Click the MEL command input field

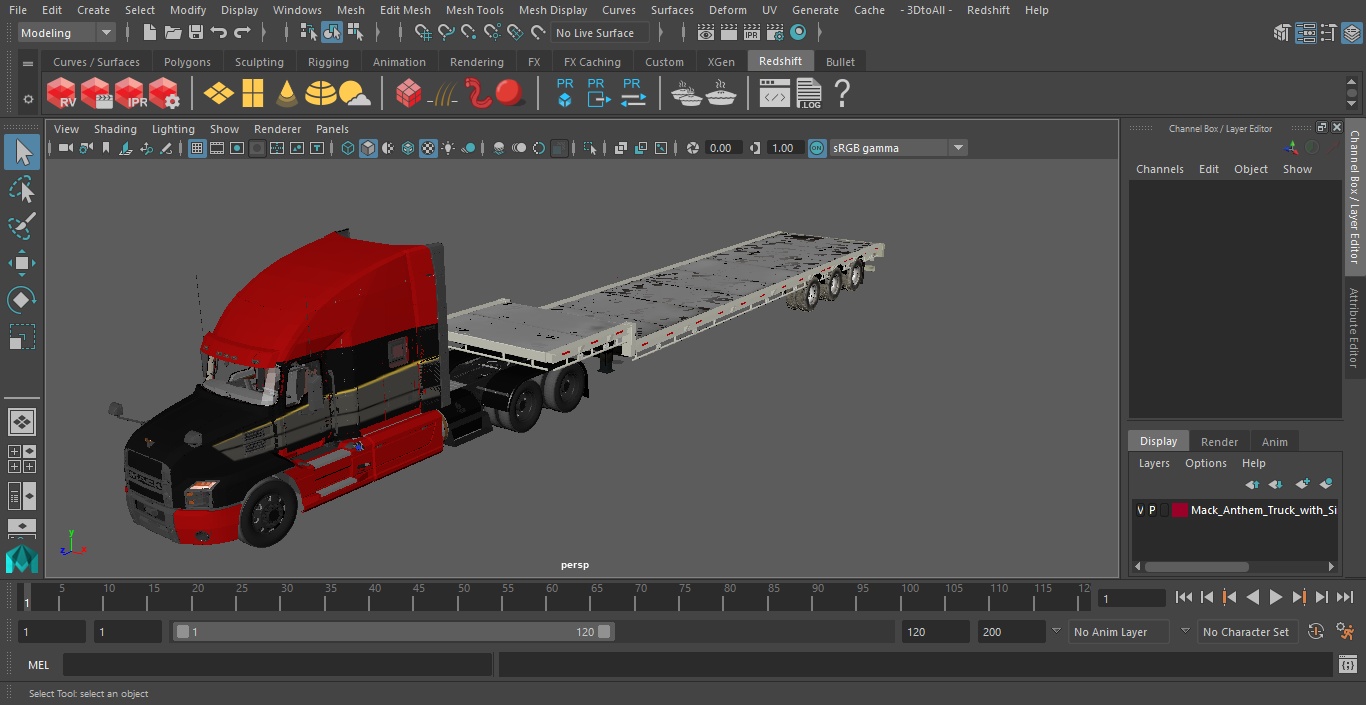point(278,665)
